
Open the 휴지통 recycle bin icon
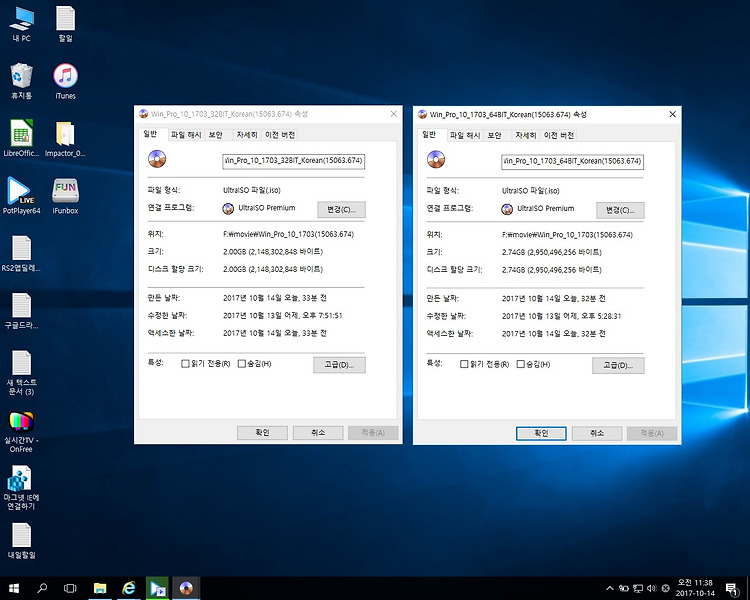coord(22,81)
